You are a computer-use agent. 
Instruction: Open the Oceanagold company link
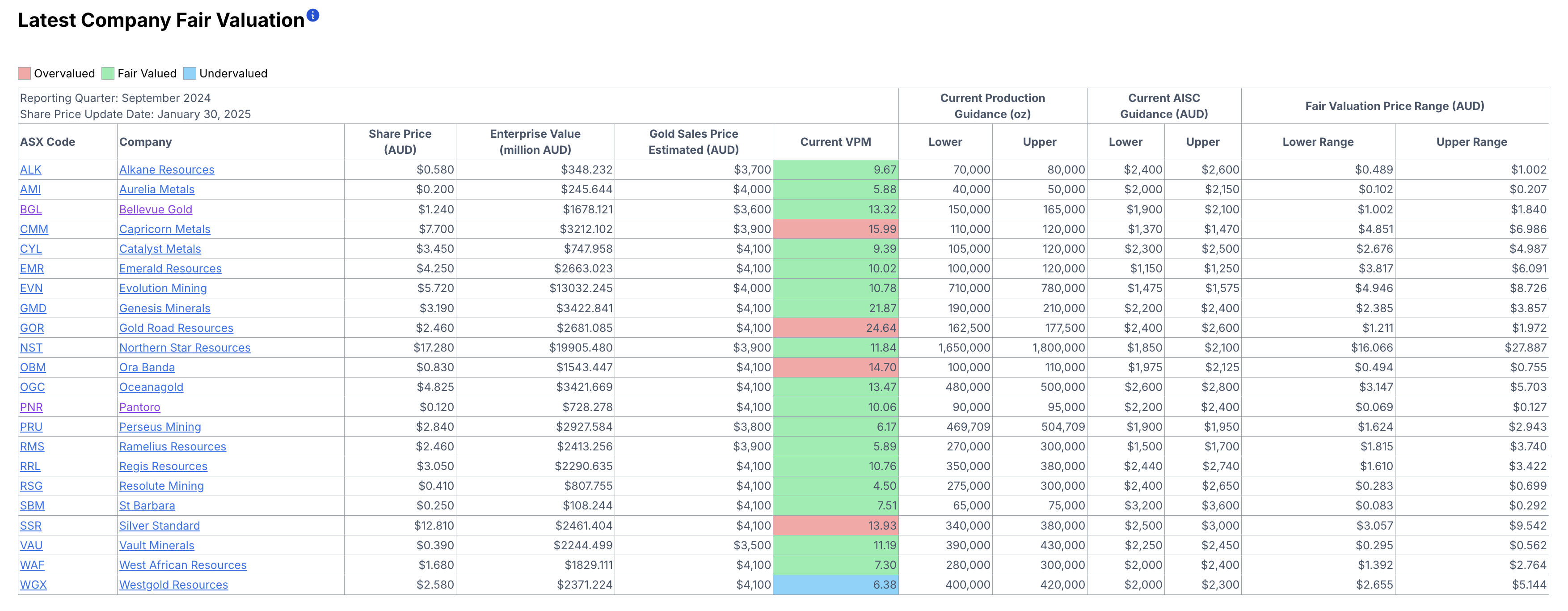152,387
